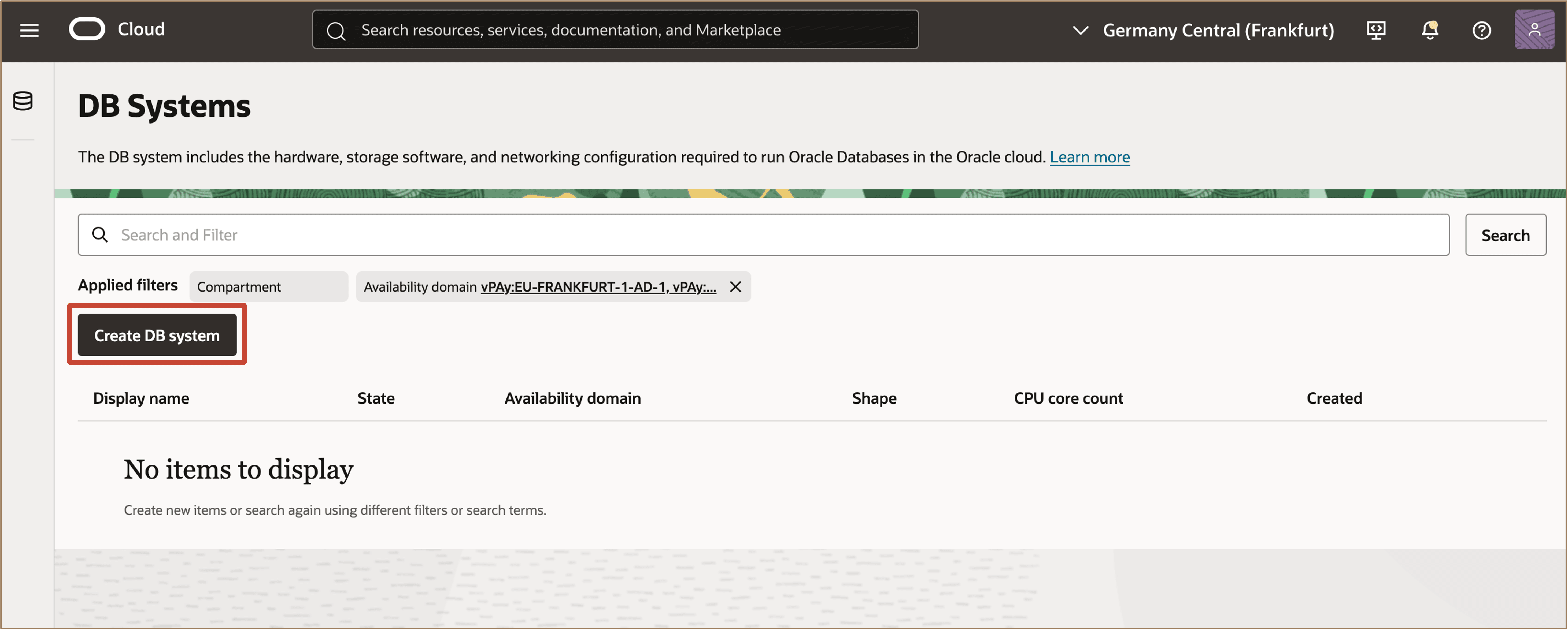Image resolution: width=1568 pixels, height=630 pixels.
Task: Open the navigation hamburger menu
Action: pyautogui.click(x=29, y=29)
